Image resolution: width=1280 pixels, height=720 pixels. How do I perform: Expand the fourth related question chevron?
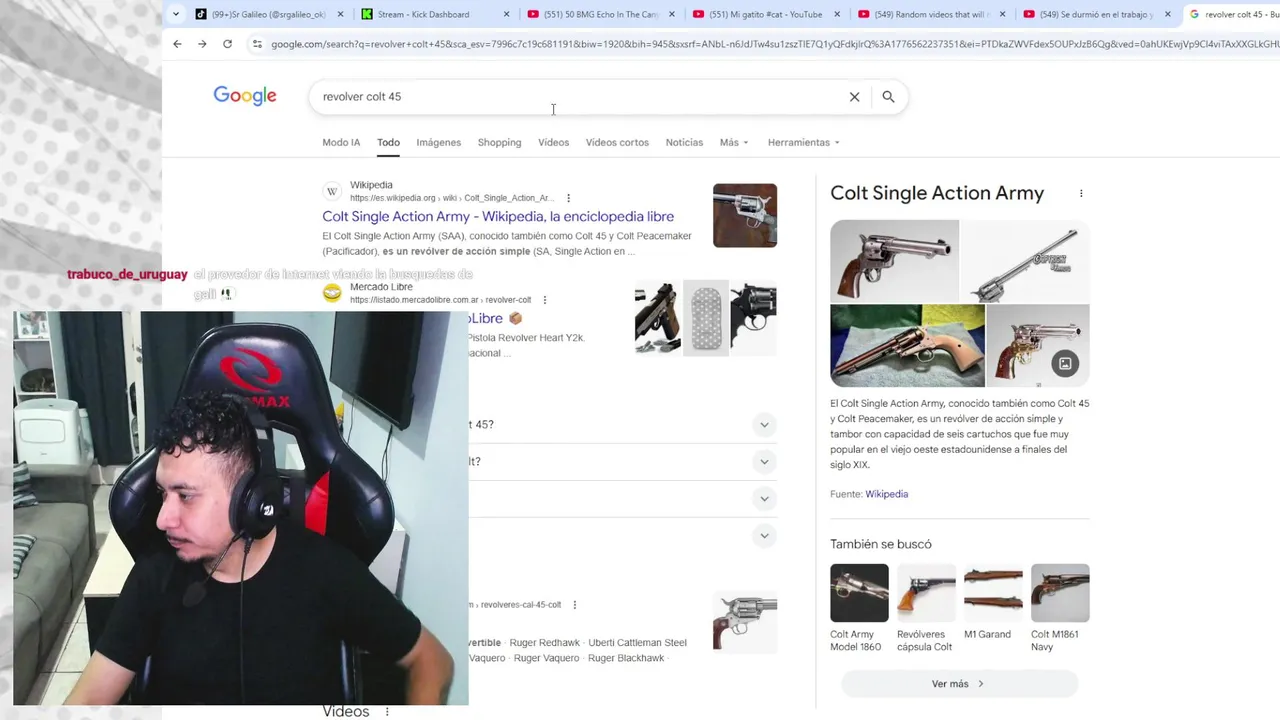pos(764,535)
